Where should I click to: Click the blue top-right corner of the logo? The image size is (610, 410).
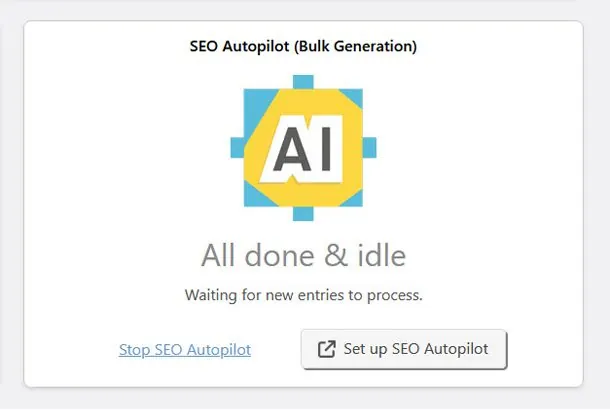[x=353, y=98]
